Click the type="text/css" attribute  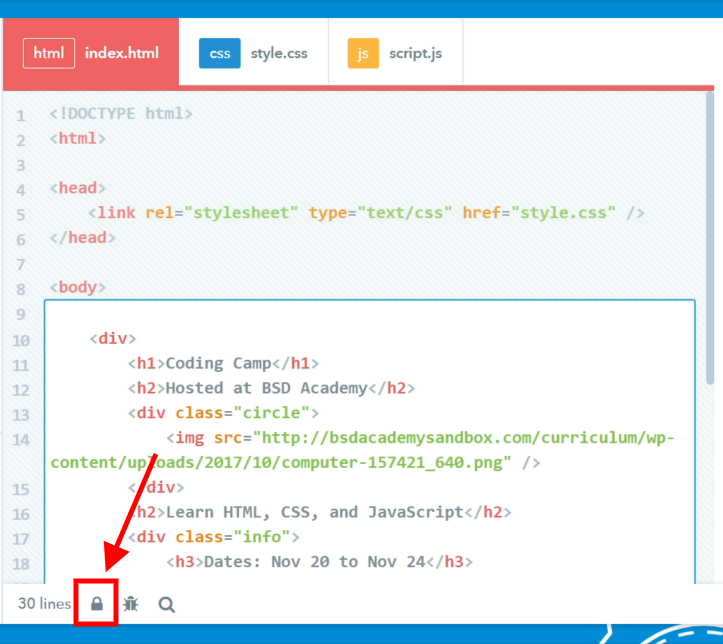(380, 213)
